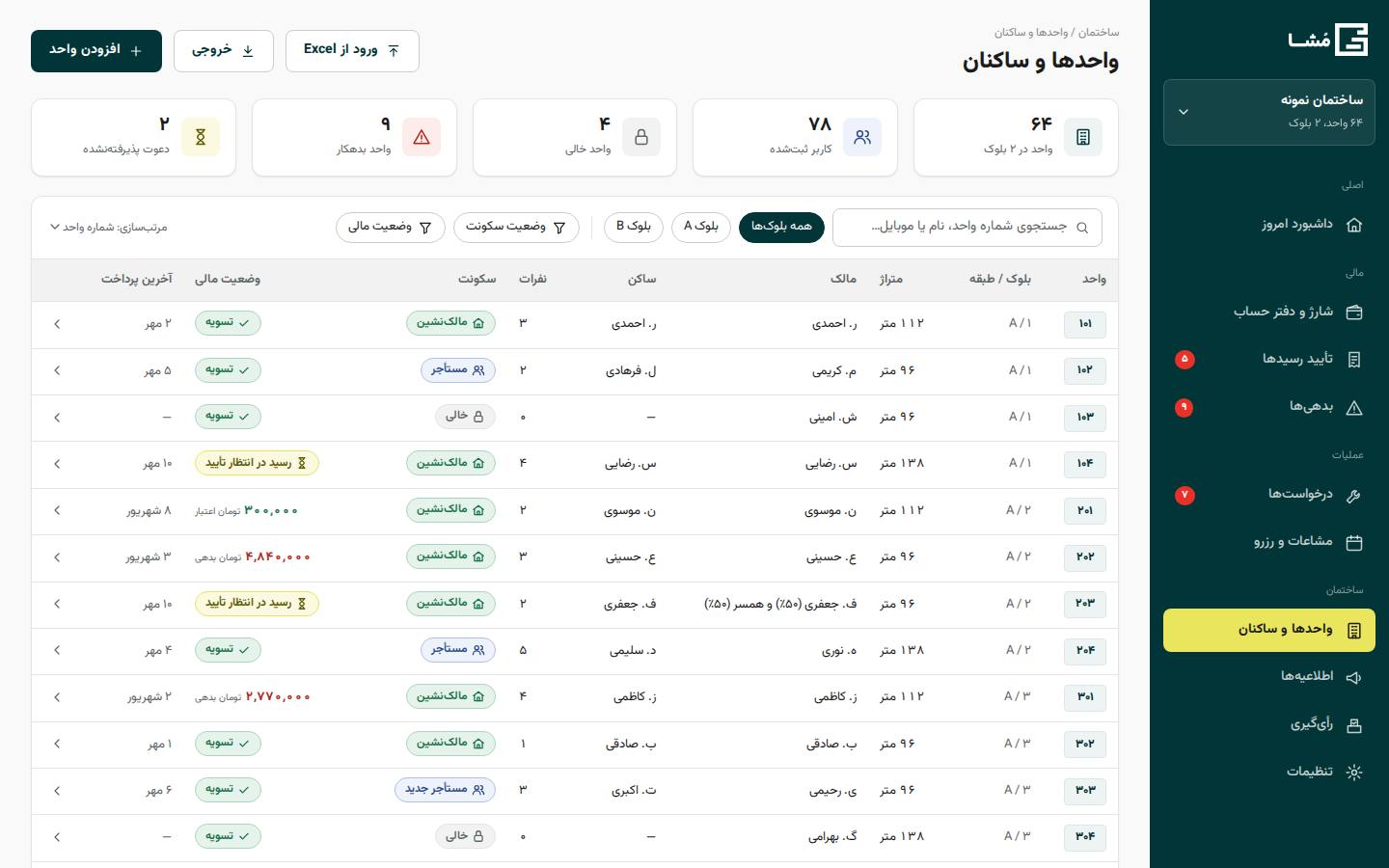This screenshot has width=1389, height=868.
Task: Open شارژ و دفتر حساب page
Action: [x=1269, y=312]
